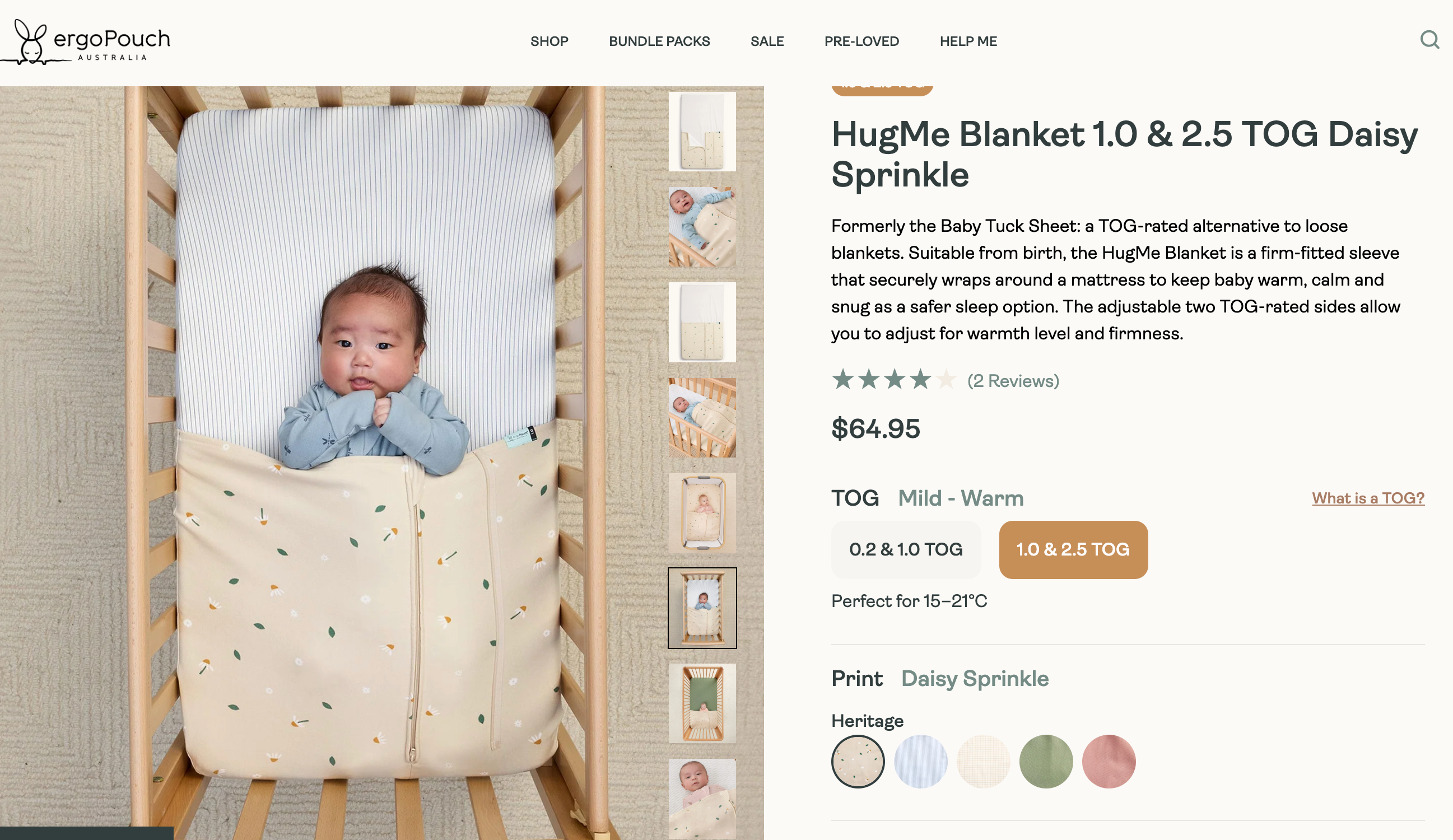Choose the blue striped print swatch

pos(920,761)
